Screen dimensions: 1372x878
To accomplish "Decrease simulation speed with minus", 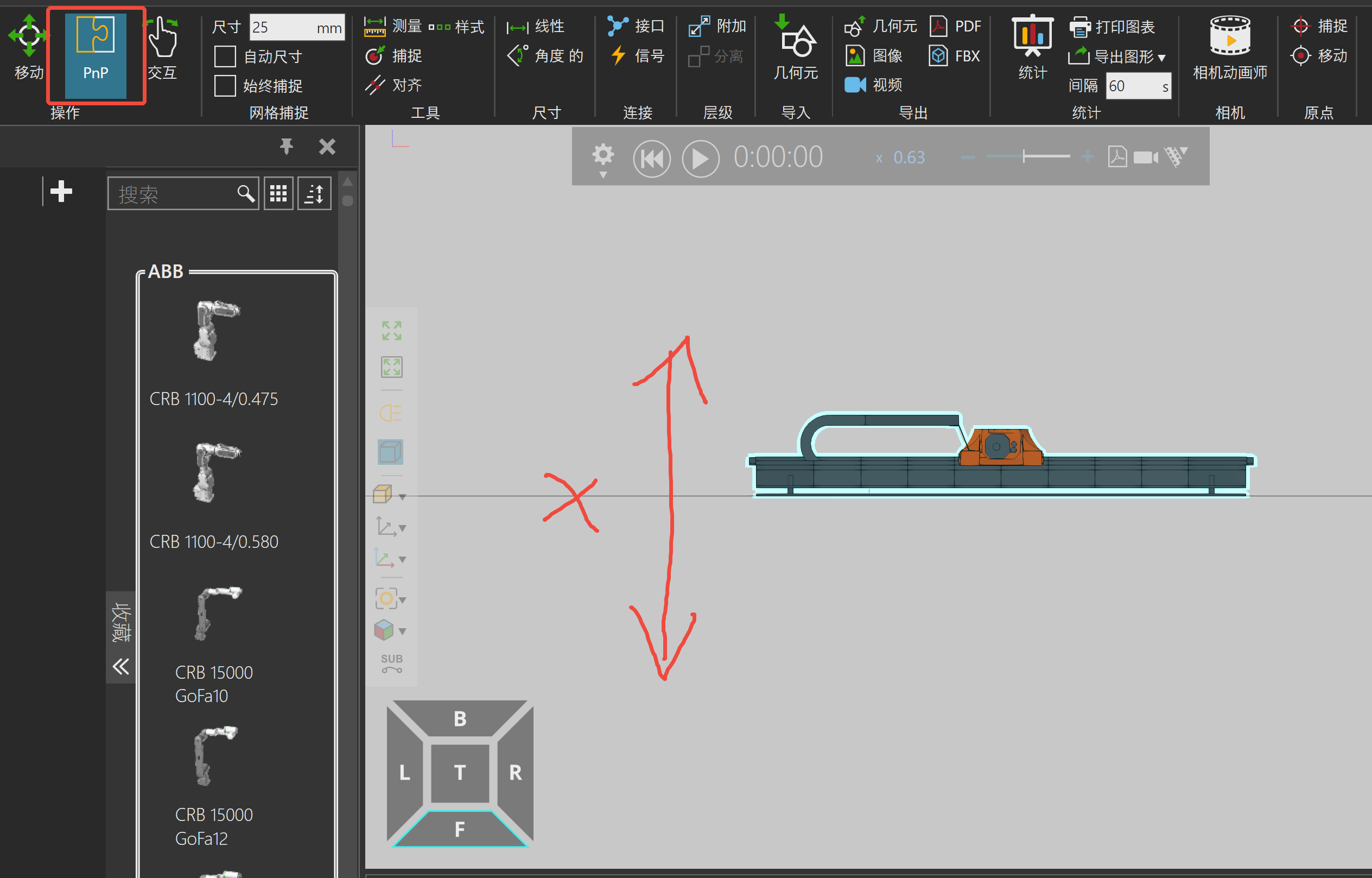I will click(x=968, y=157).
